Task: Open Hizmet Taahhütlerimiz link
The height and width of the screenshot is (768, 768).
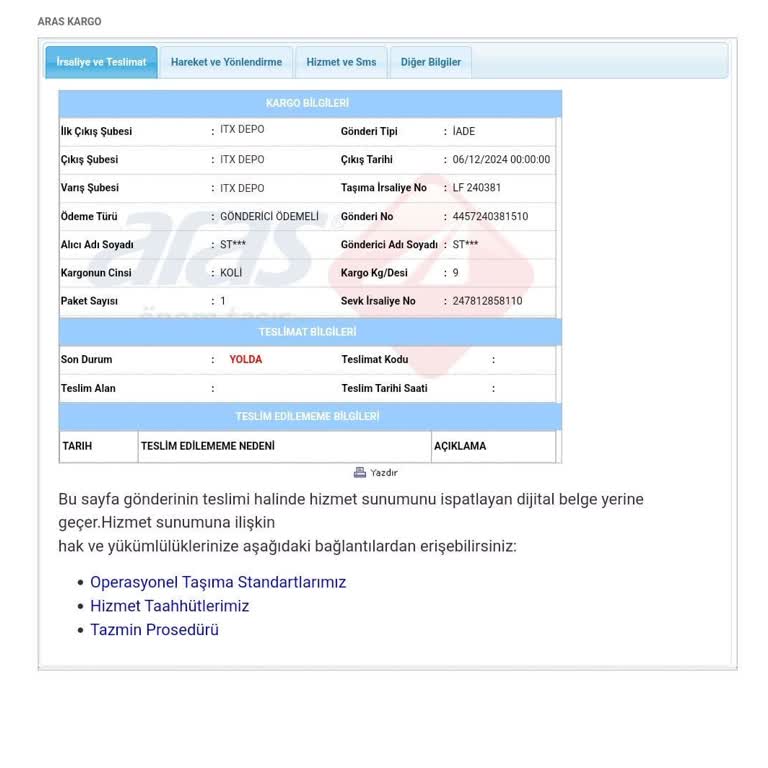Action: coord(169,606)
